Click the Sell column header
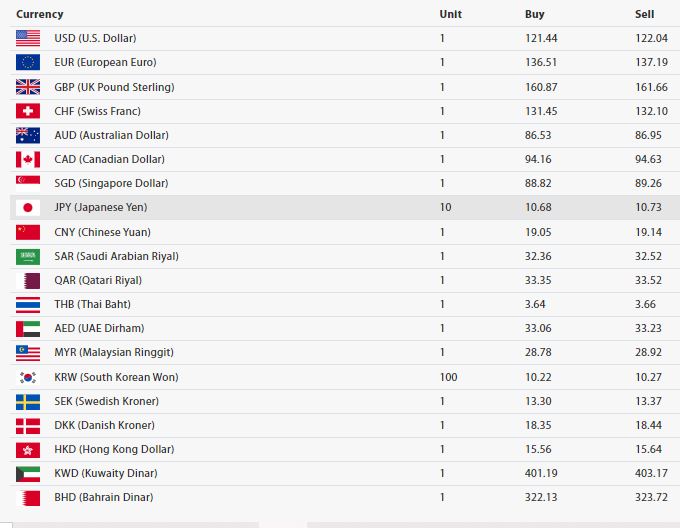This screenshot has height=528, width=680. coord(644,14)
